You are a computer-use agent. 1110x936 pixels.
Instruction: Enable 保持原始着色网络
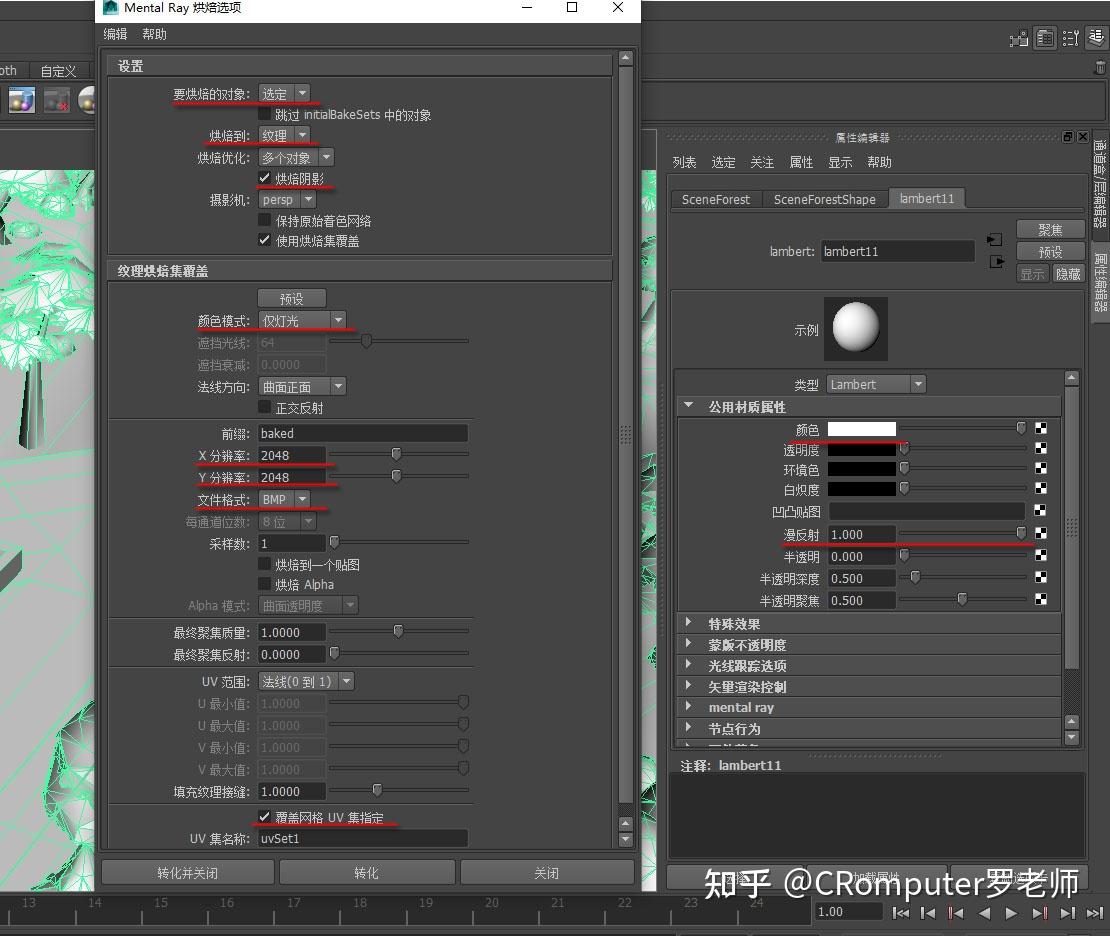pyautogui.click(x=264, y=221)
